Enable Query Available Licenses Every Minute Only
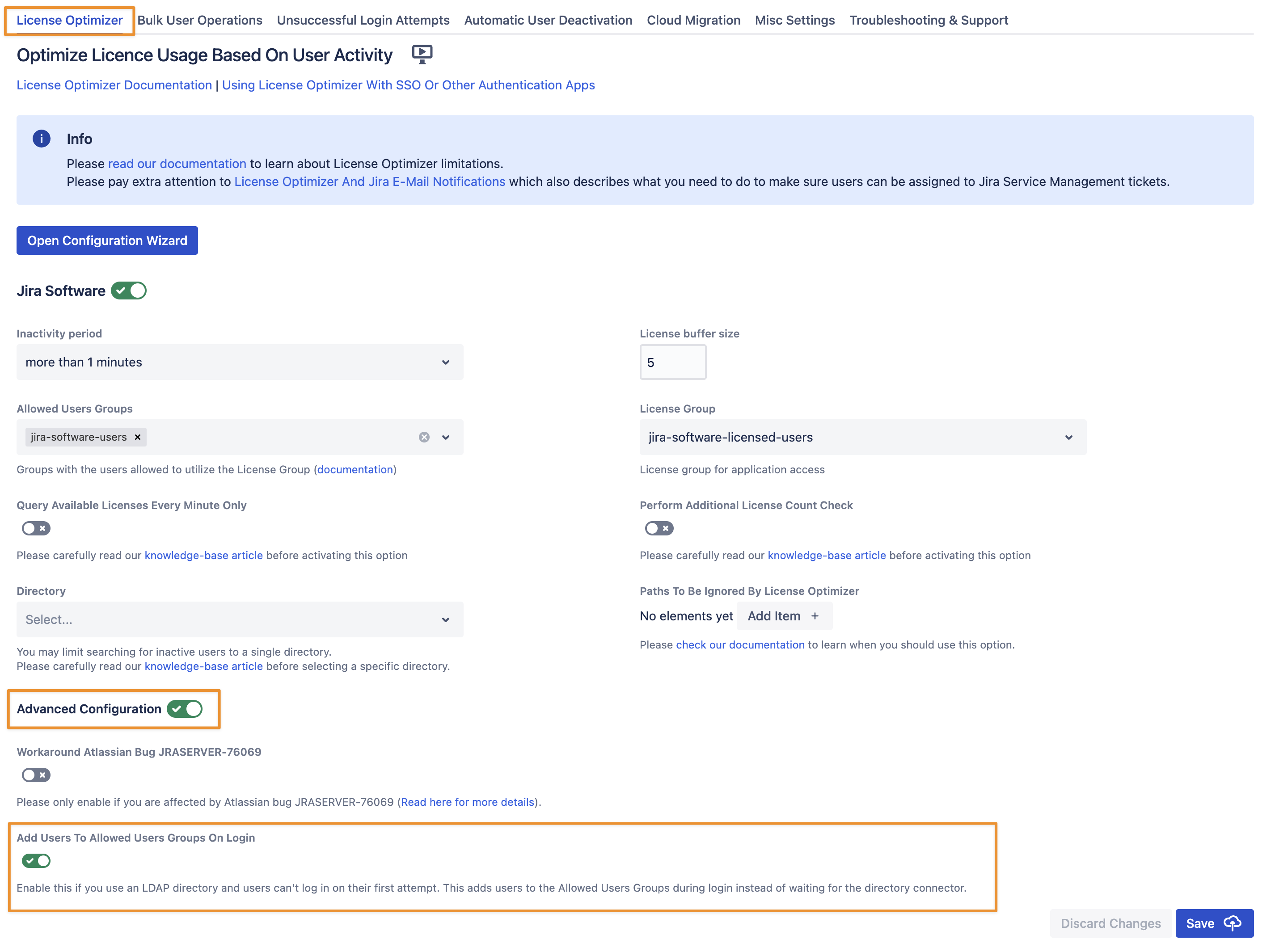 click(36, 528)
